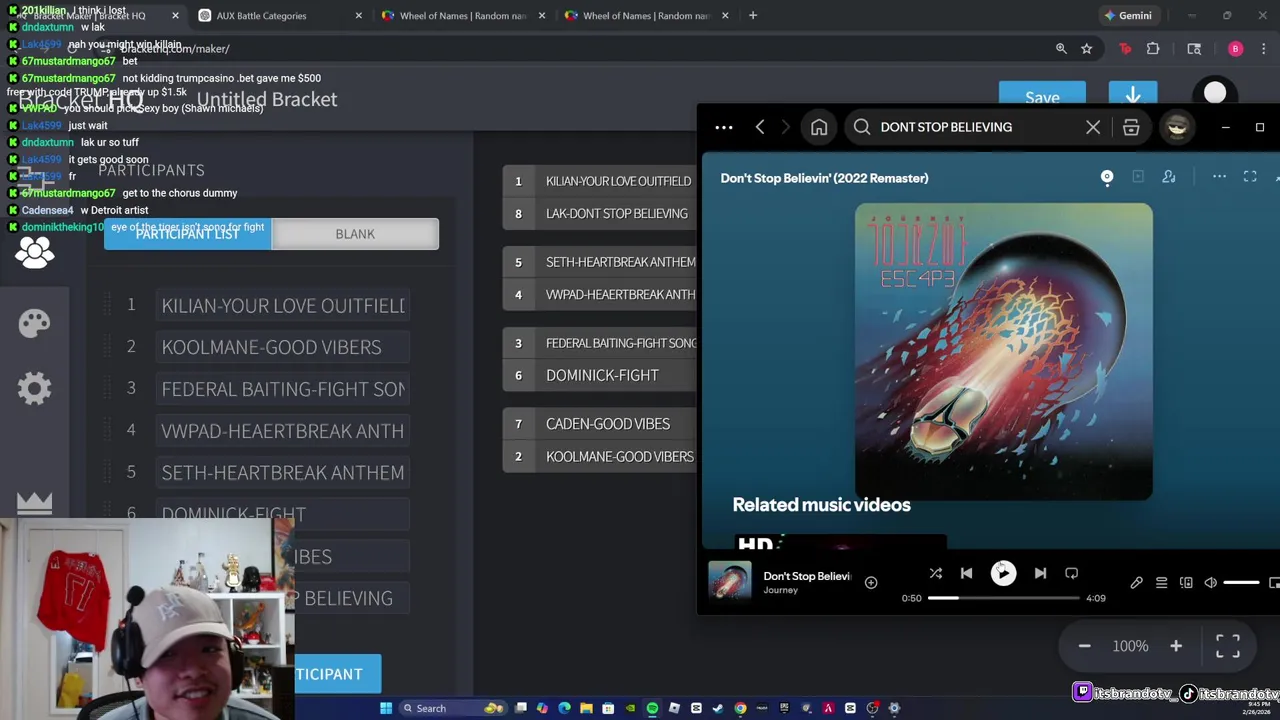The image size is (1280, 720).
Task: Open the settings gear in Bracket HQ sidebar
Action: click(34, 388)
